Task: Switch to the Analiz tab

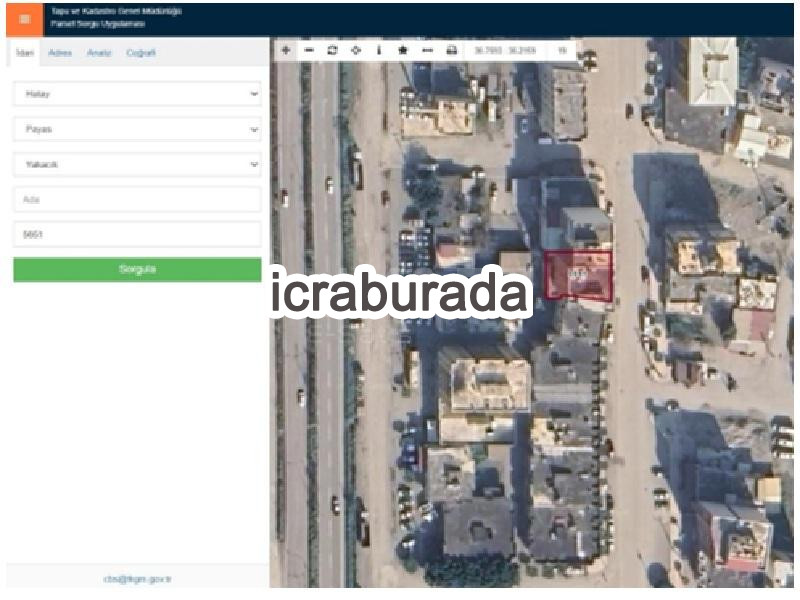Action: (99, 53)
